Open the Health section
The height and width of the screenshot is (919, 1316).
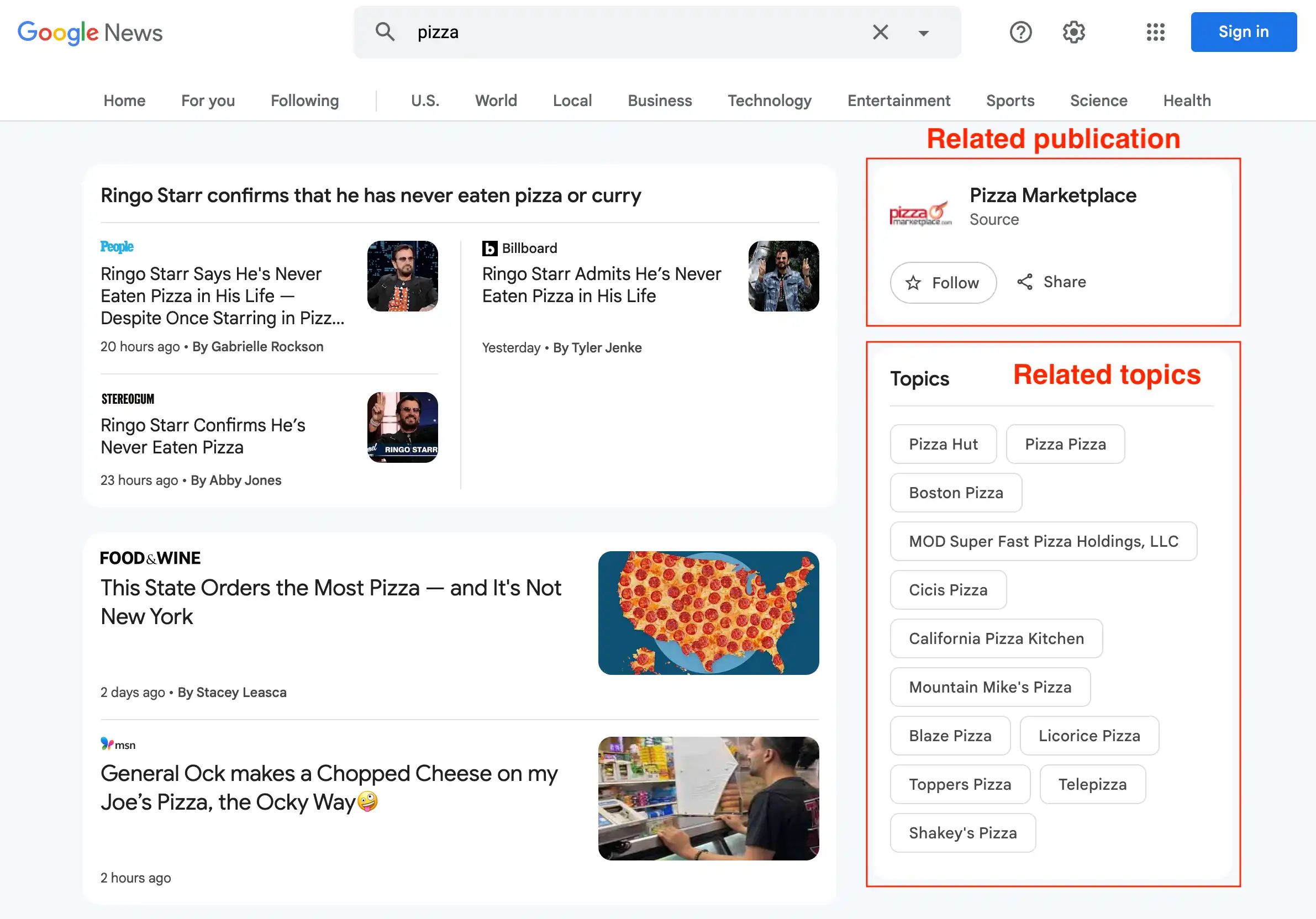[x=1187, y=101]
